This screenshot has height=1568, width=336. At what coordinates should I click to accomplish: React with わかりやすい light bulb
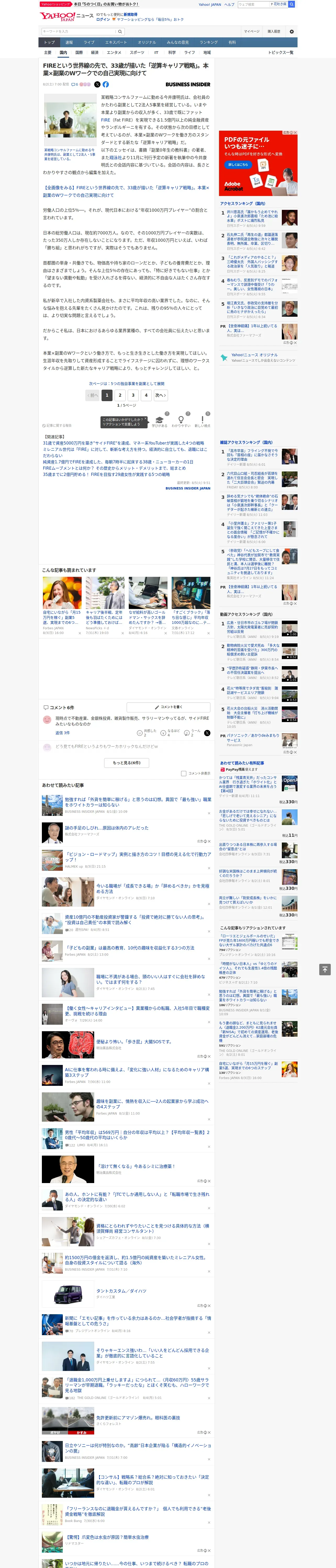point(181,420)
